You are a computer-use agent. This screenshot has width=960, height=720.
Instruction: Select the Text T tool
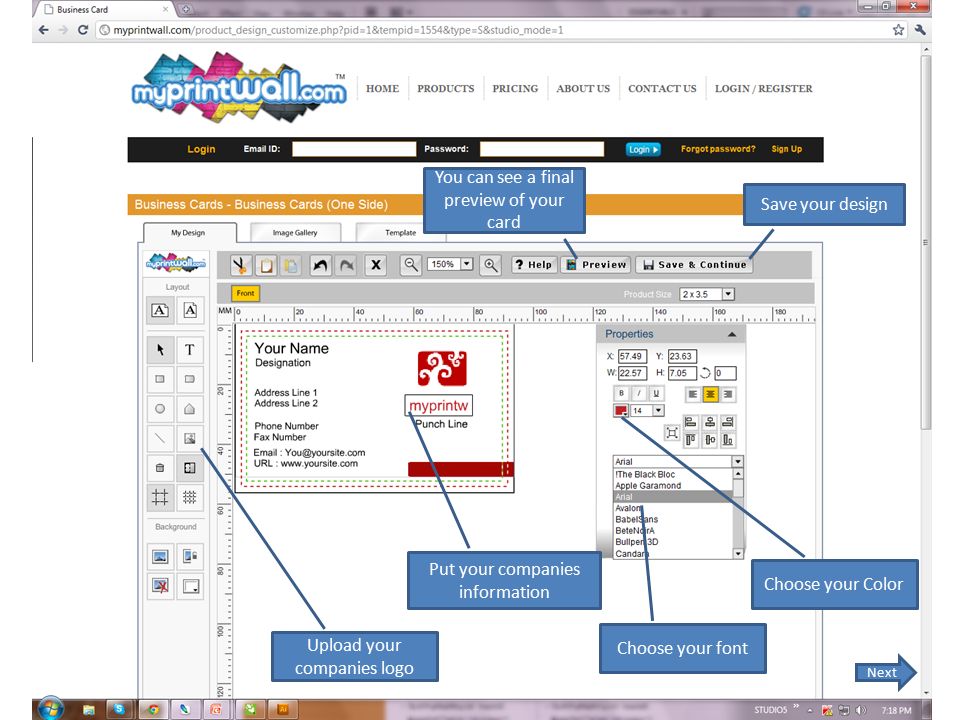pyautogui.click(x=190, y=350)
